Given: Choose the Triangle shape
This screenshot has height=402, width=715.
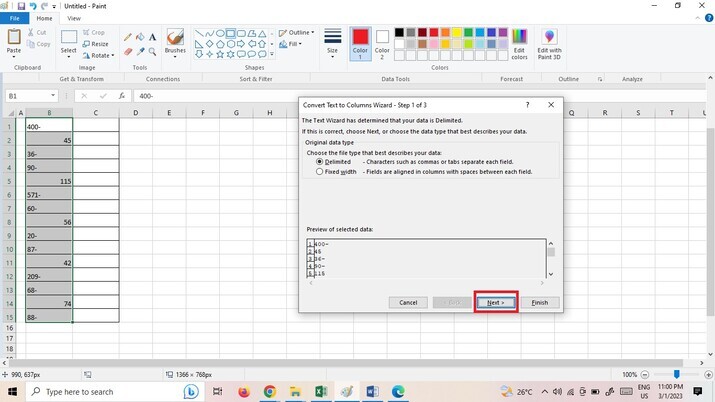Looking at the screenshot, I should click(262, 33).
